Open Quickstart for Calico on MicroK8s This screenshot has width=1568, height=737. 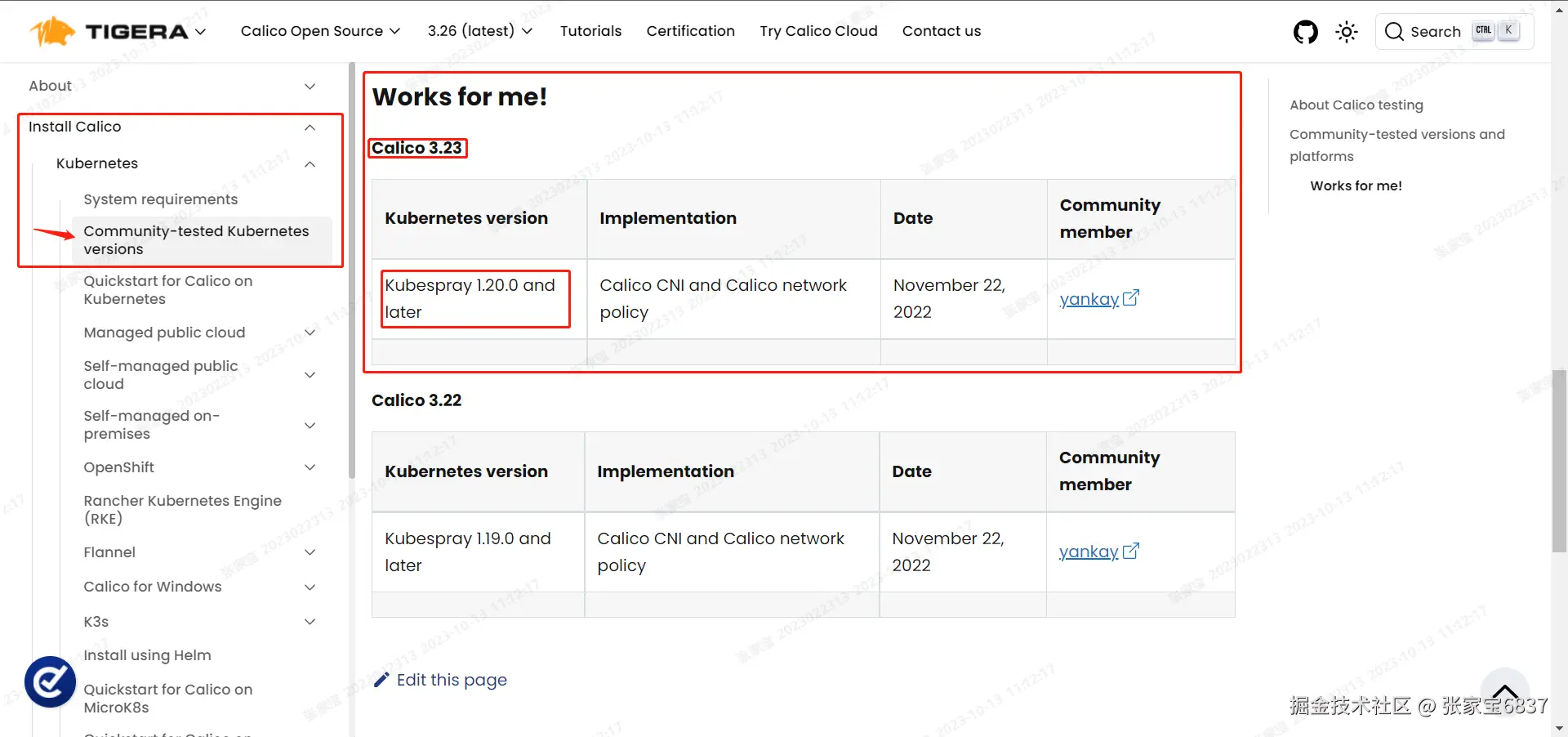tap(168, 699)
